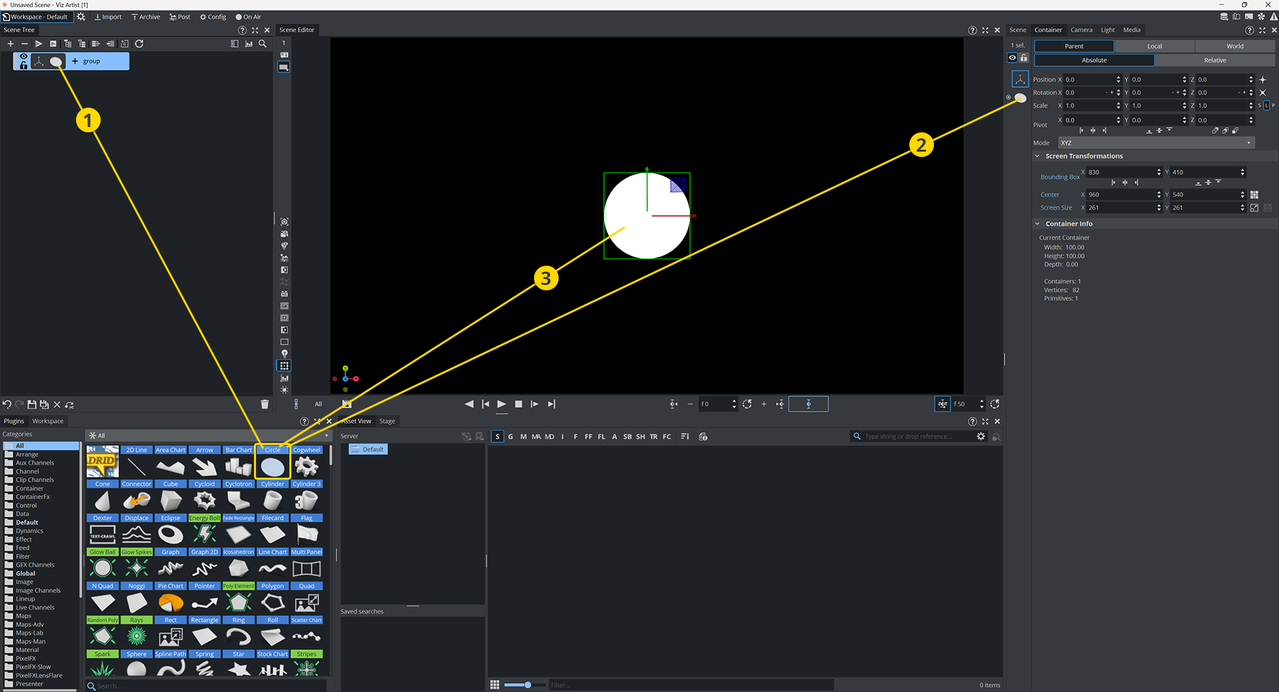Collapse the Screen Transformations section

[1037, 156]
